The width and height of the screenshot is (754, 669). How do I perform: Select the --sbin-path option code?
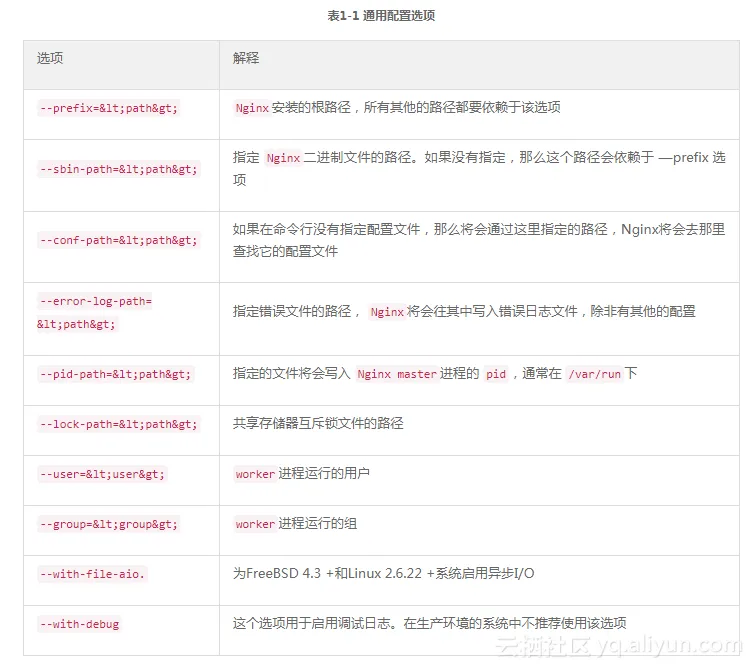tap(119, 169)
